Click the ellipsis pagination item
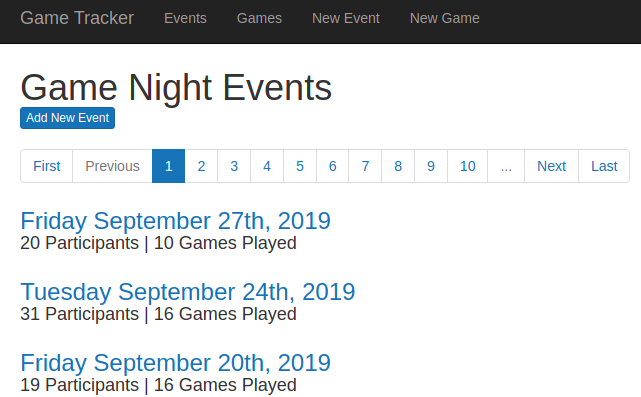 [x=506, y=166]
